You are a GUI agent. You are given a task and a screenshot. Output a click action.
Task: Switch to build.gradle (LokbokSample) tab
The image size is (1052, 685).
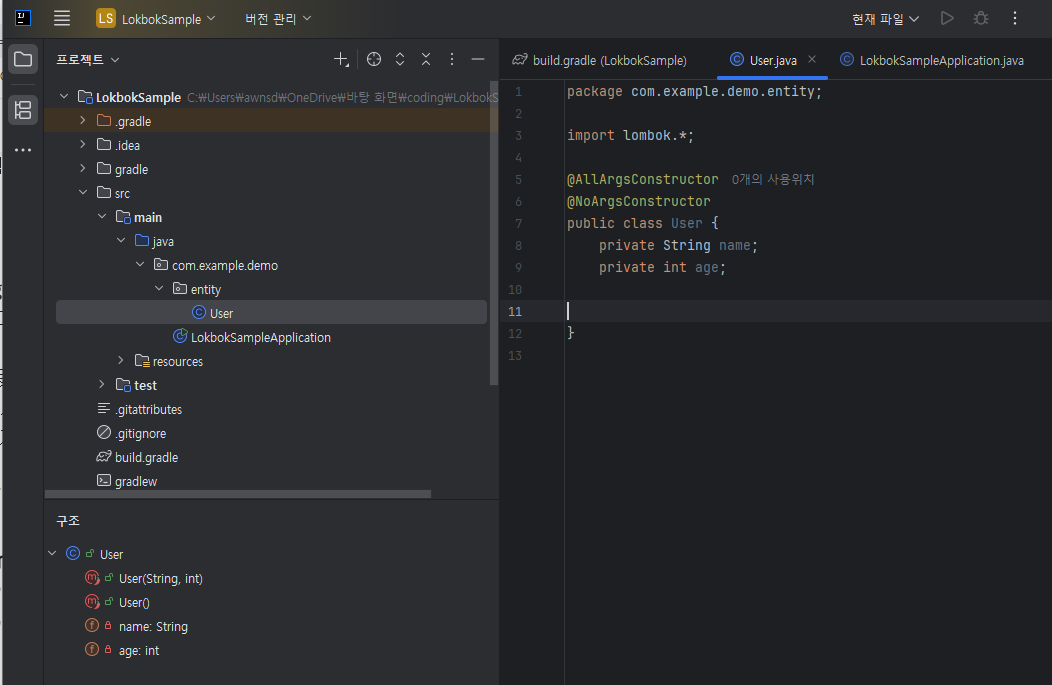[x=600, y=60]
